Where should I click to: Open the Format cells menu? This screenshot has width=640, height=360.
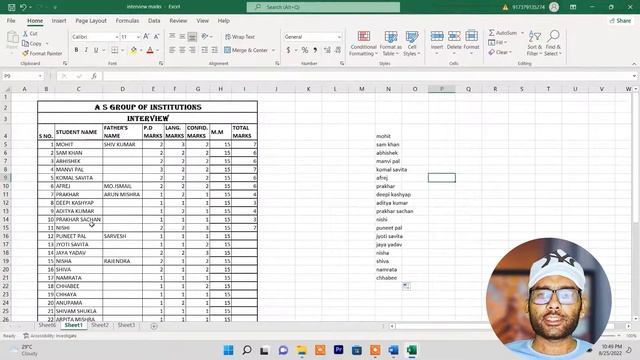471,42
